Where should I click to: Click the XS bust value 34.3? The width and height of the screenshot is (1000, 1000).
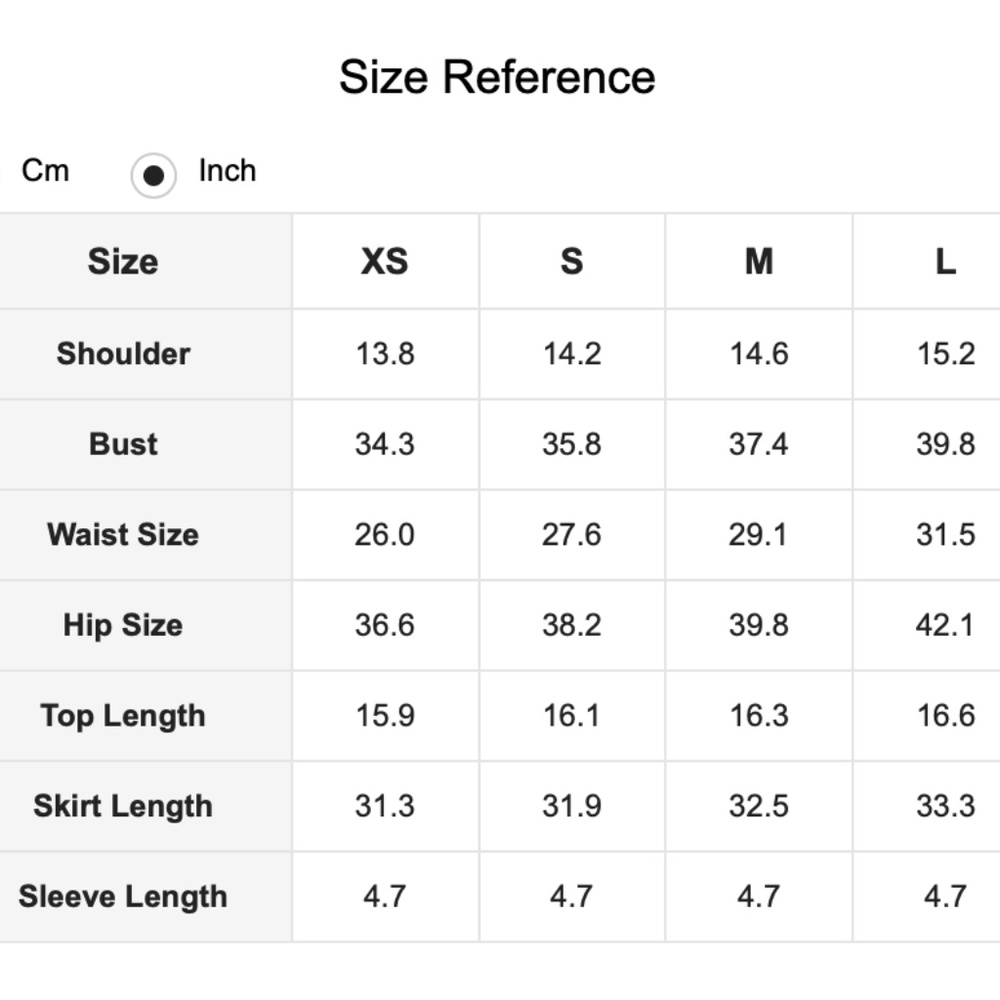tap(385, 445)
